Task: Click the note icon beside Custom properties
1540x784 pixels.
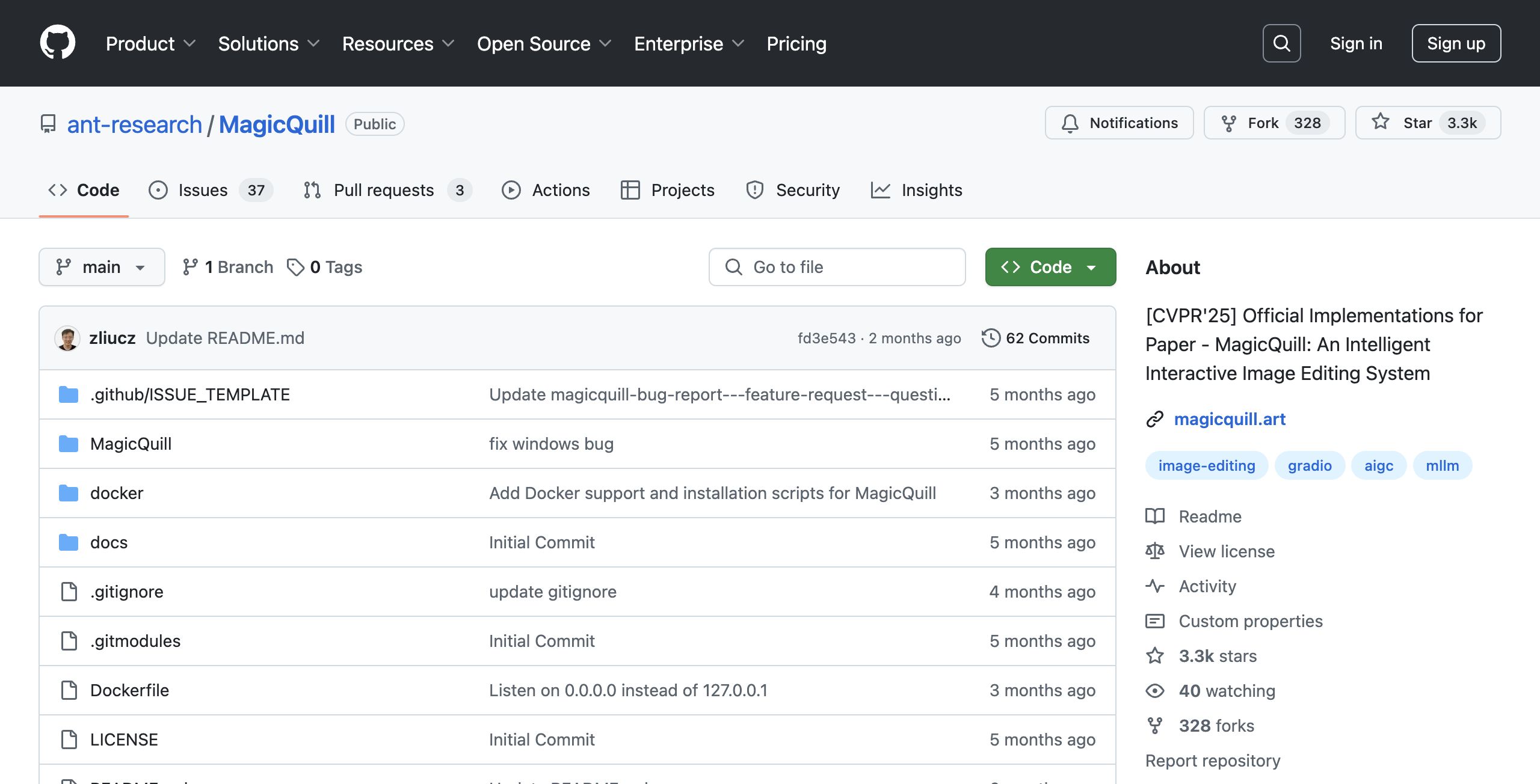Action: pos(1155,621)
